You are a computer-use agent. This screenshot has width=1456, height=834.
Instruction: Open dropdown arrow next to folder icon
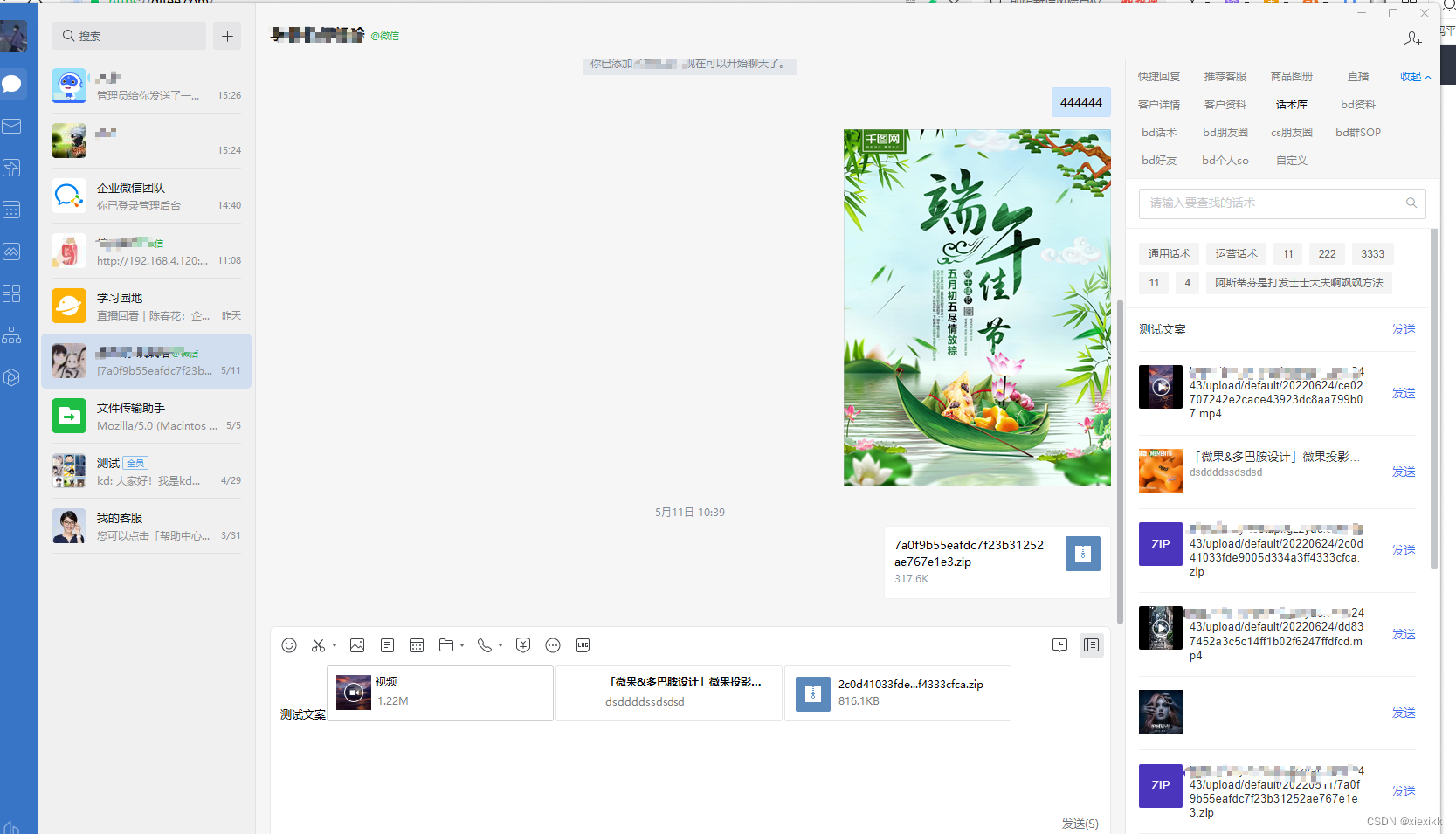point(462,646)
